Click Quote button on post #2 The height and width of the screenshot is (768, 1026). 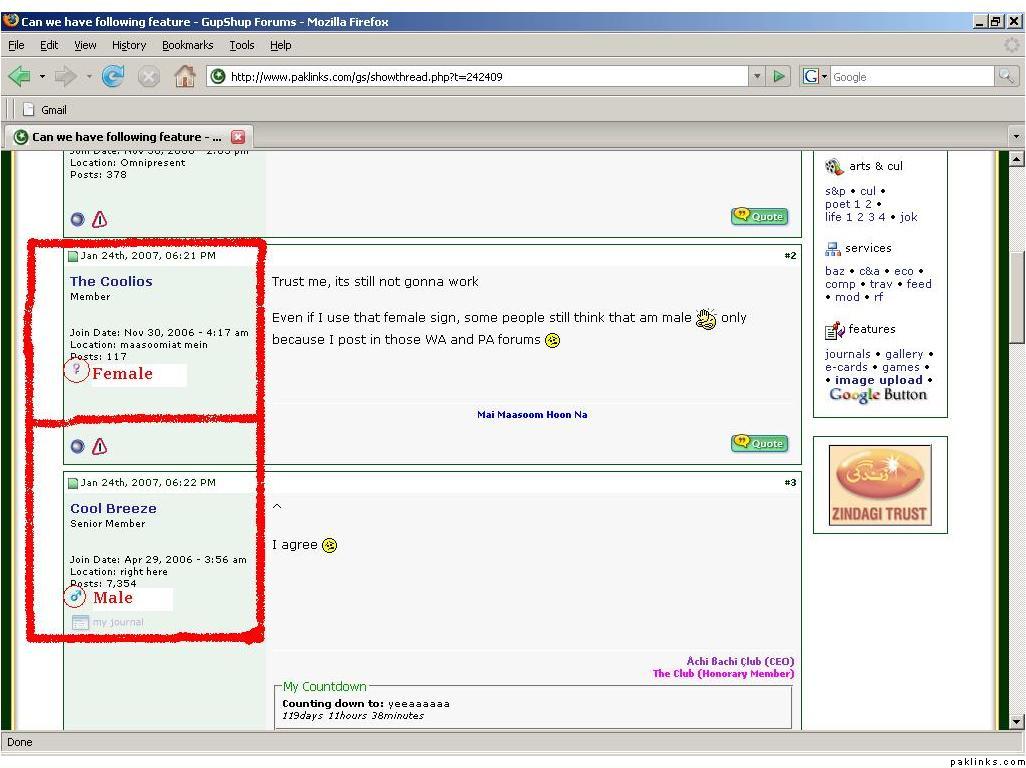coord(759,443)
